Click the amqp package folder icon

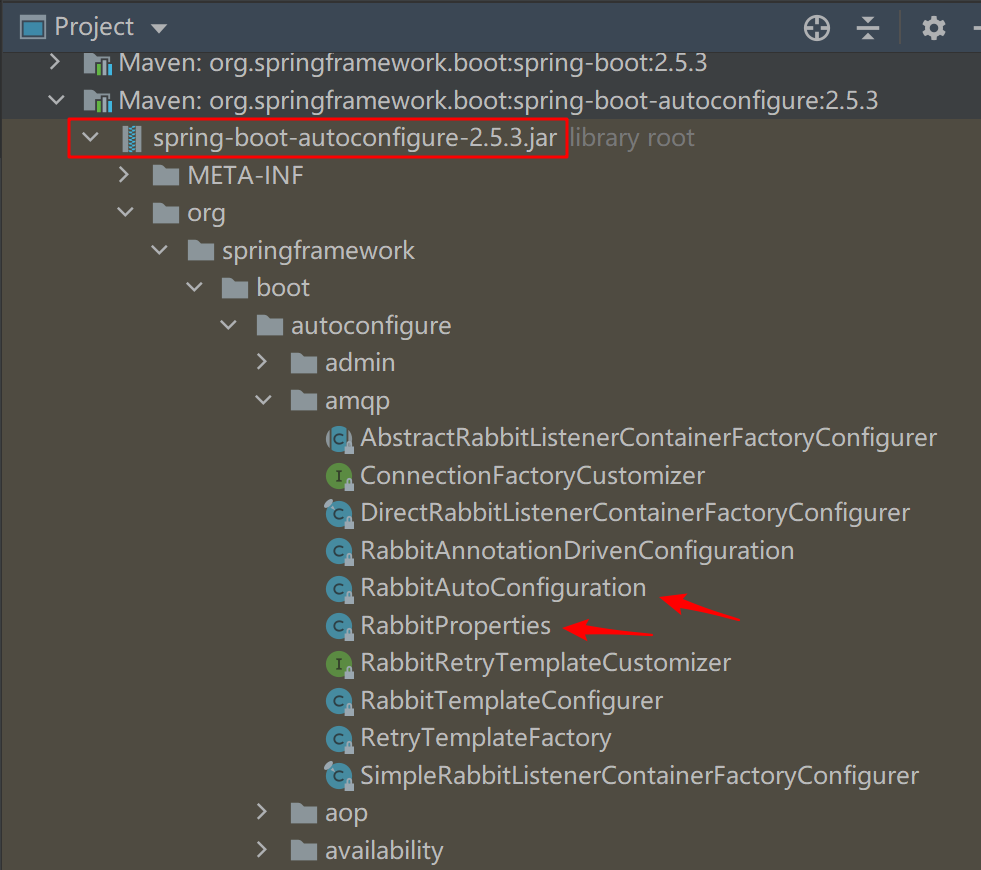point(304,401)
